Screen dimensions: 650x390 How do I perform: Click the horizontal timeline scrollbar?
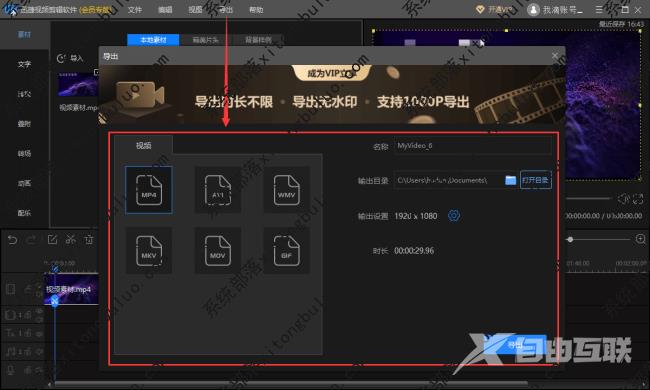[x=290, y=384]
